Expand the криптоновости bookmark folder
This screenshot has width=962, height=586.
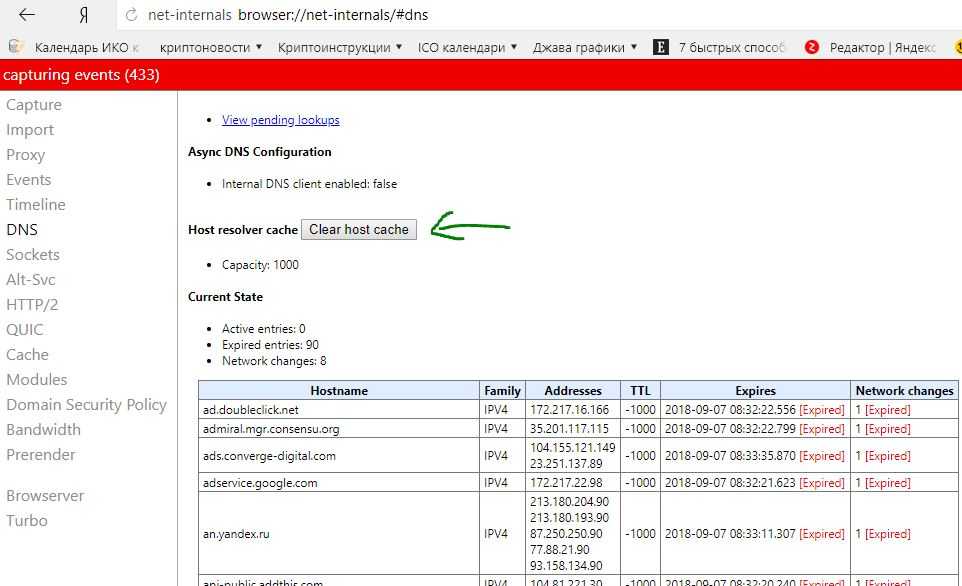pyautogui.click(x=211, y=47)
